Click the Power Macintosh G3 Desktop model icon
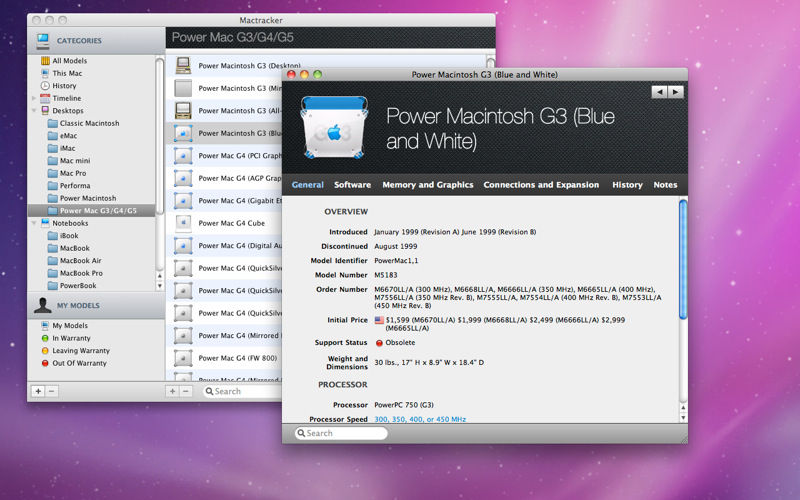The width and height of the screenshot is (800, 500). tap(183, 66)
